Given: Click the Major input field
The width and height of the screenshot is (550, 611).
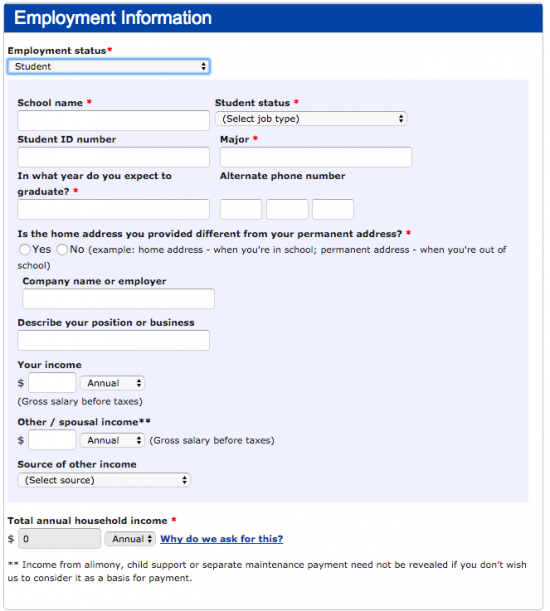Looking at the screenshot, I should tap(316, 157).
